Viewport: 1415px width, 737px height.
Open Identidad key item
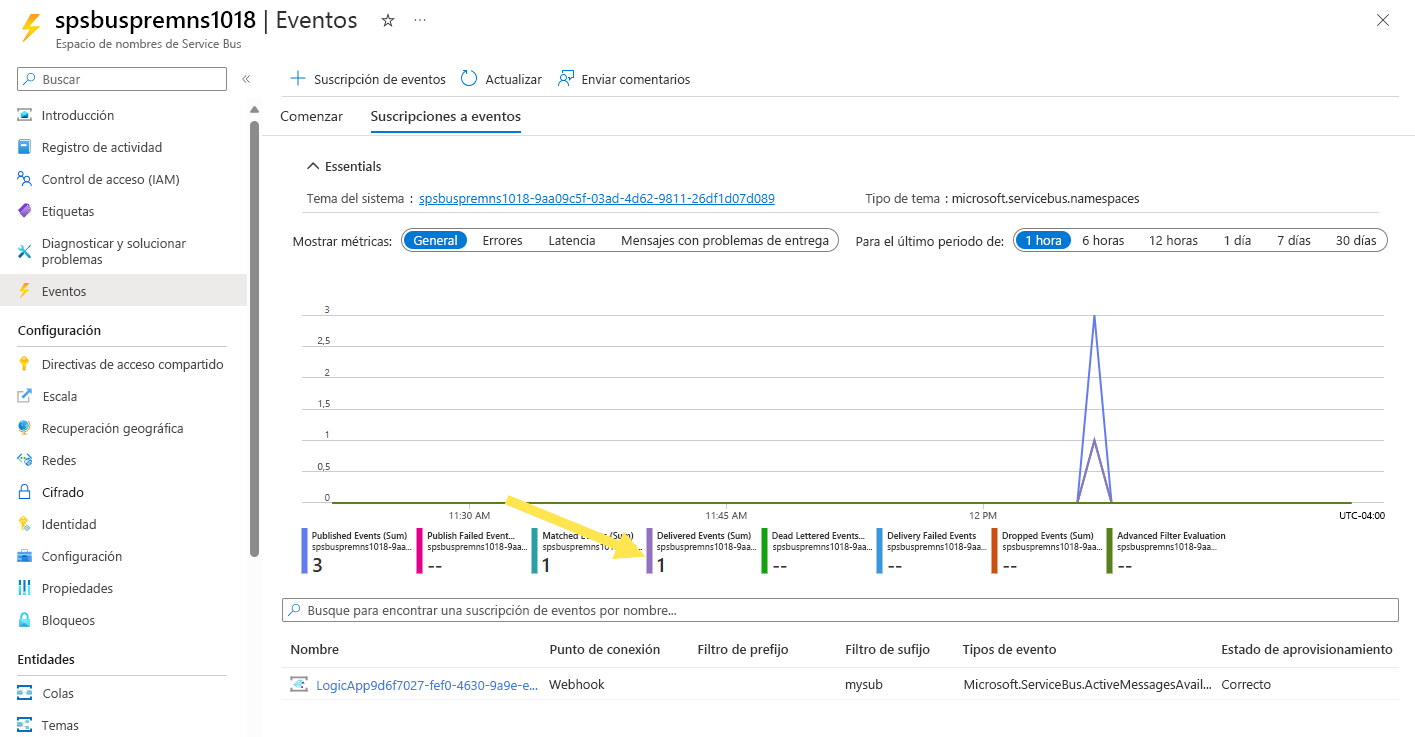[69, 524]
